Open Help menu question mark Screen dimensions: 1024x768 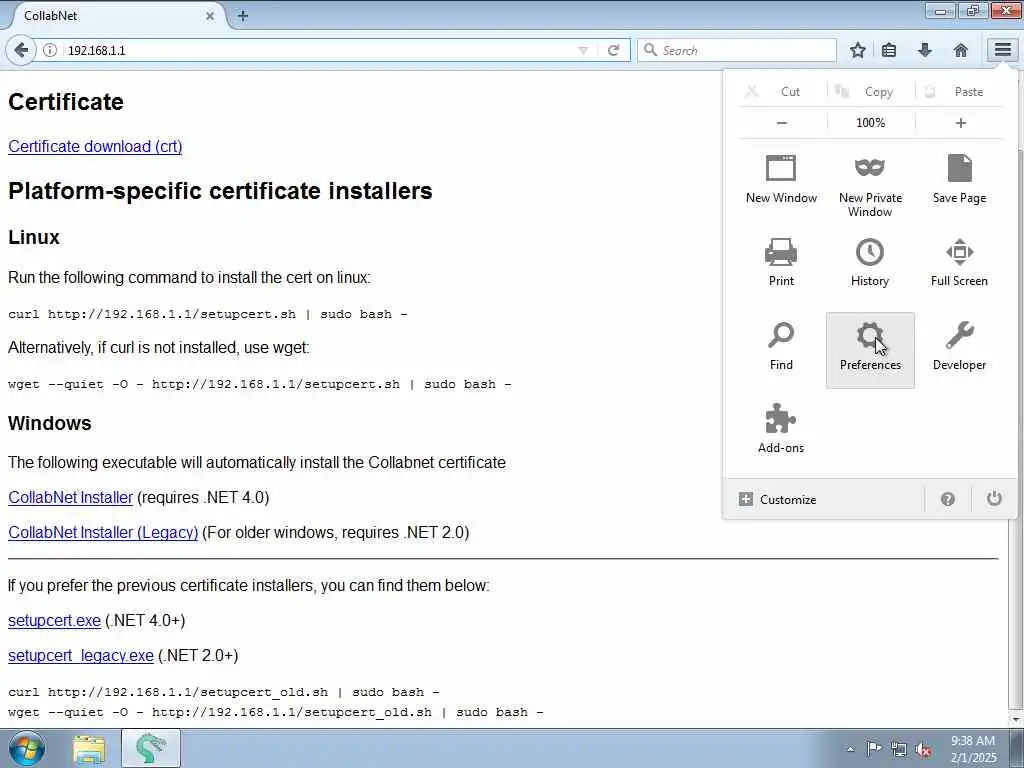point(948,499)
